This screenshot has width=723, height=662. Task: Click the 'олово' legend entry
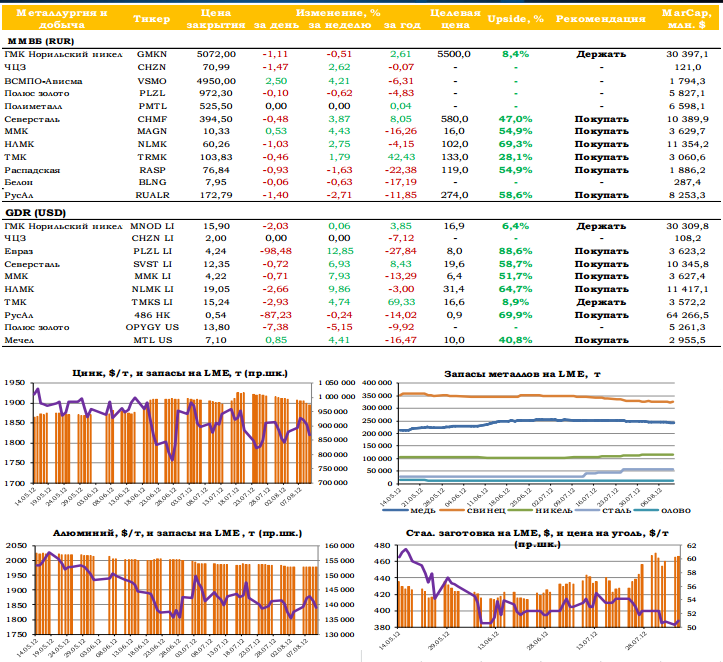(663, 510)
